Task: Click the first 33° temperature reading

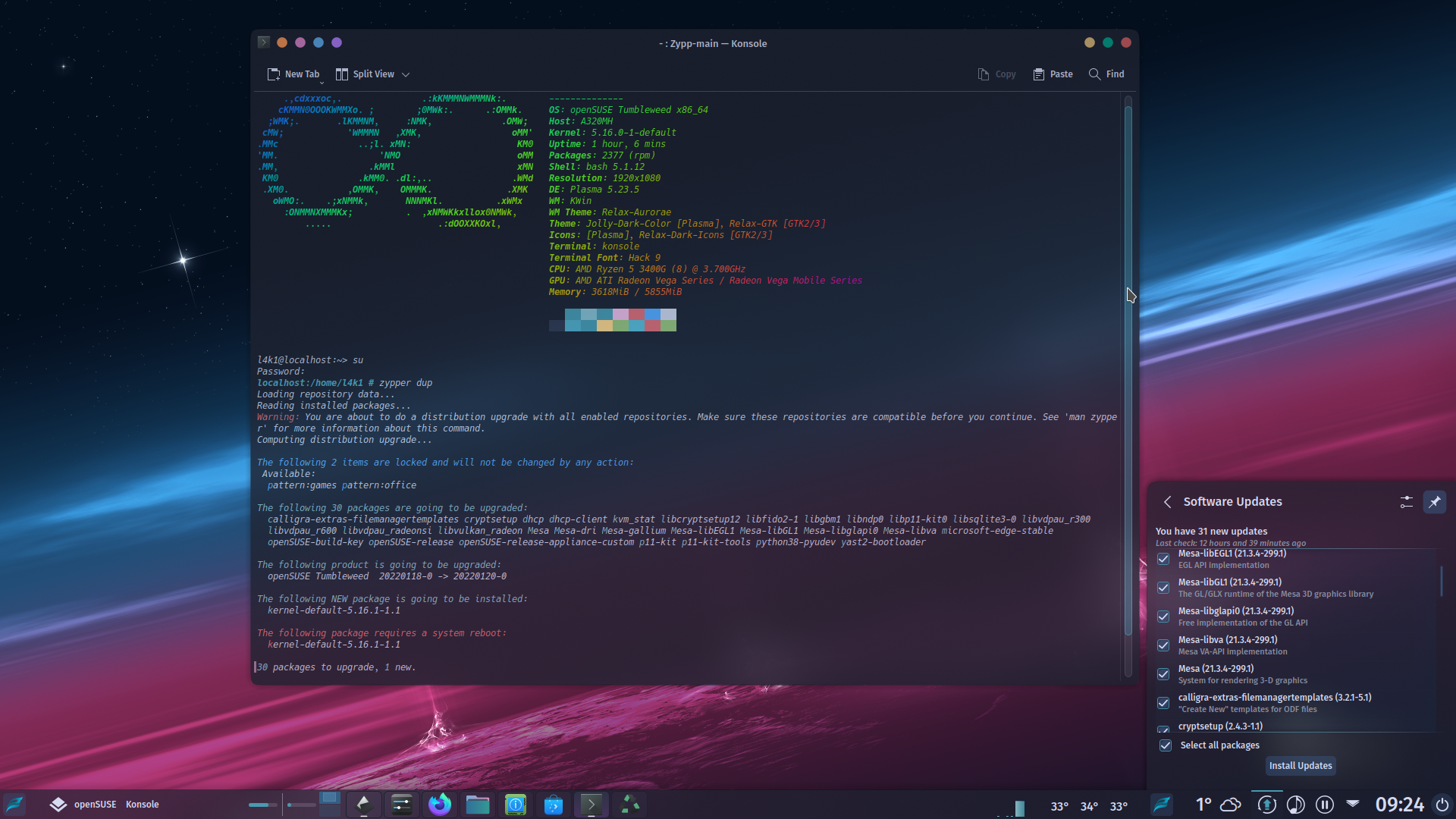Action: click(1059, 806)
